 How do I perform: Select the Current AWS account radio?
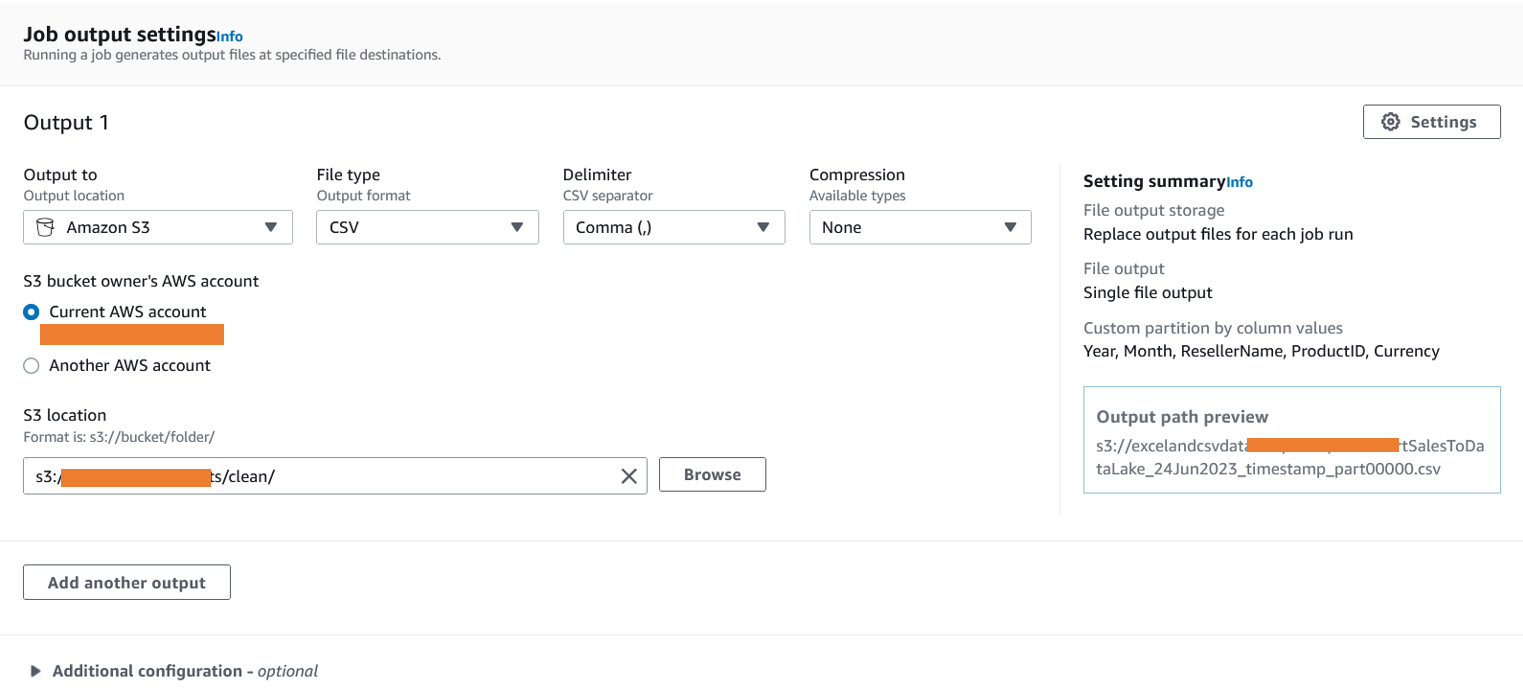click(x=31, y=312)
